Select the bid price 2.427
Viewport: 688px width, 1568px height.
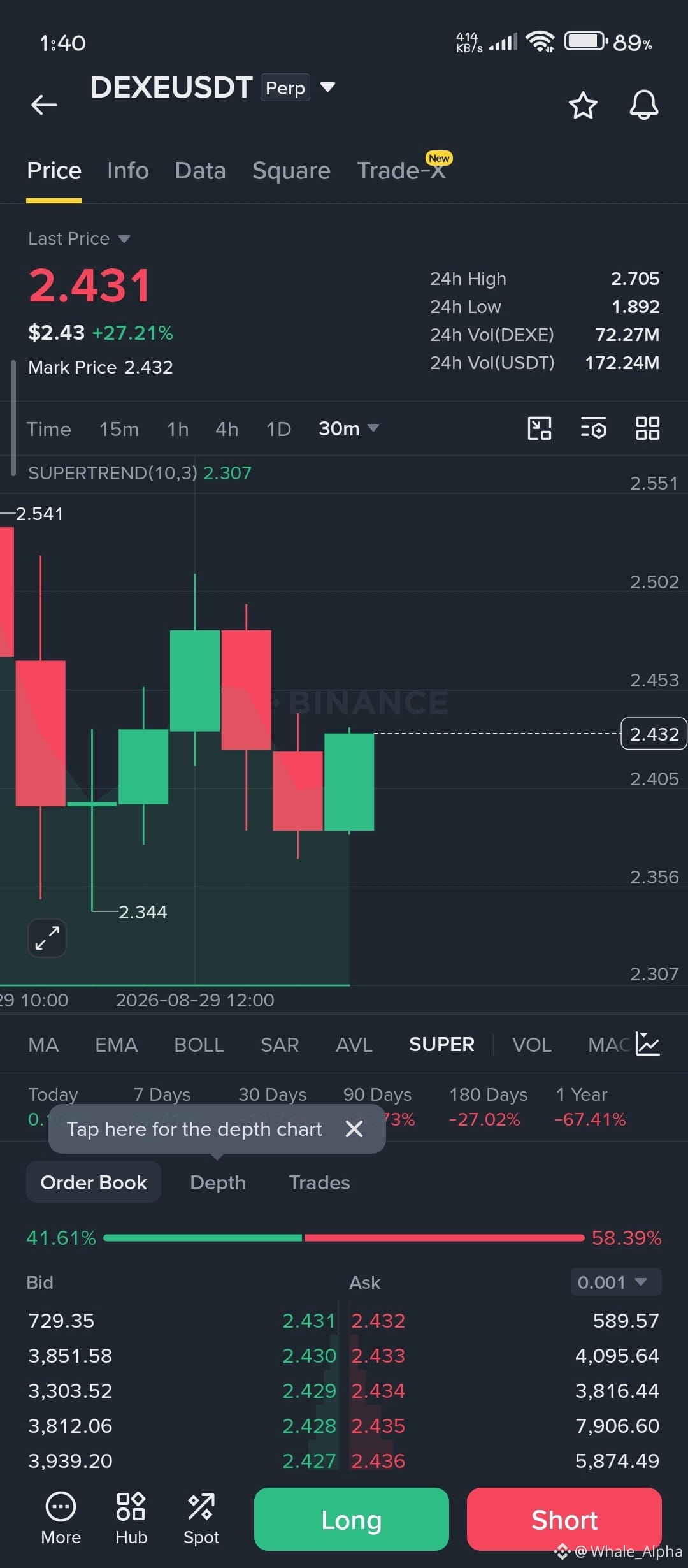[x=309, y=1461]
